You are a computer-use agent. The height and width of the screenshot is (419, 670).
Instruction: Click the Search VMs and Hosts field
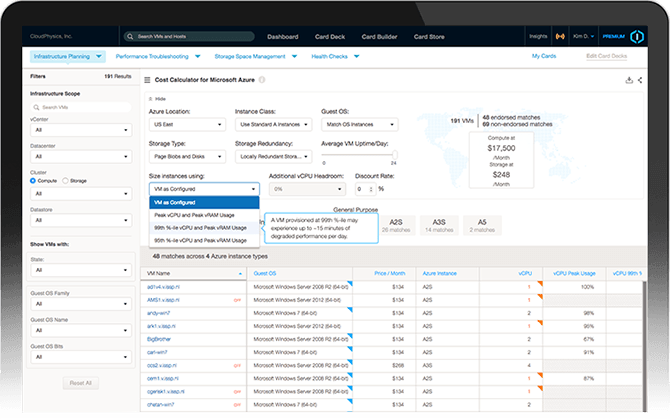(x=189, y=36)
